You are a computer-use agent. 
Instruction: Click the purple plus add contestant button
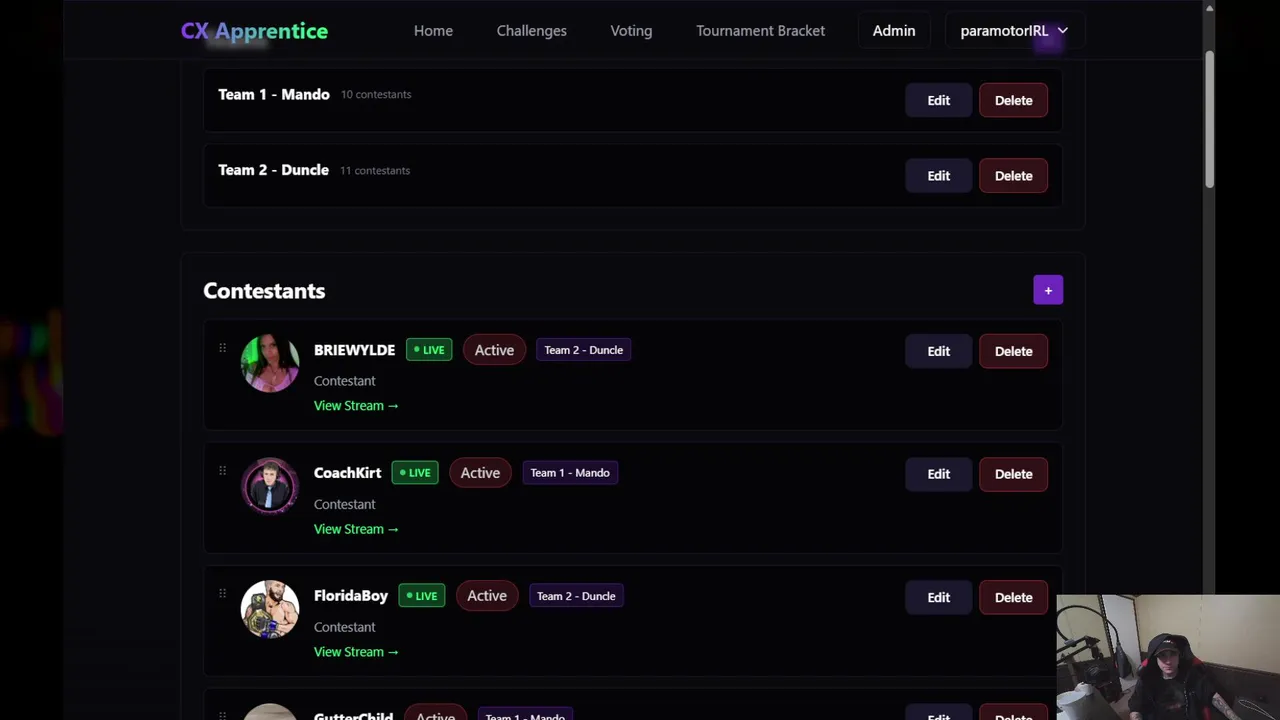[x=1048, y=290]
